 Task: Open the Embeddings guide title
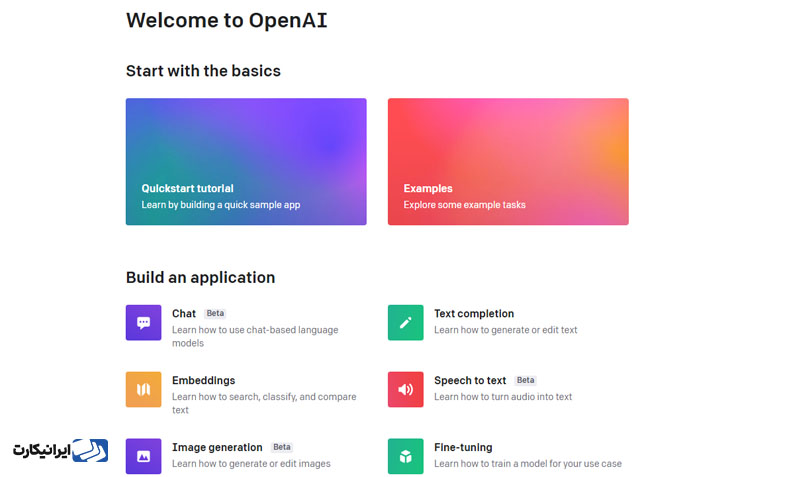(204, 381)
